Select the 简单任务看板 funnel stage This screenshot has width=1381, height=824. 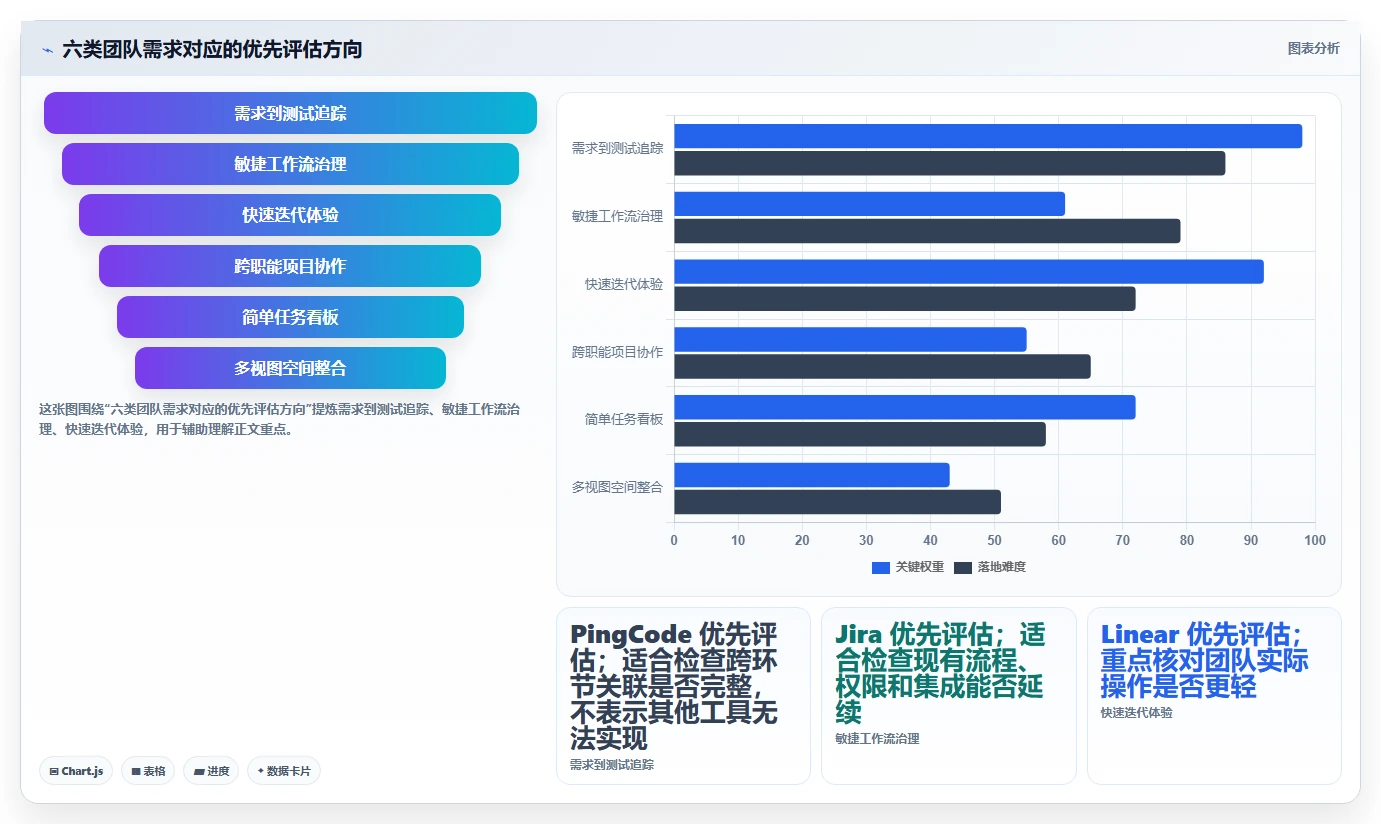point(290,317)
